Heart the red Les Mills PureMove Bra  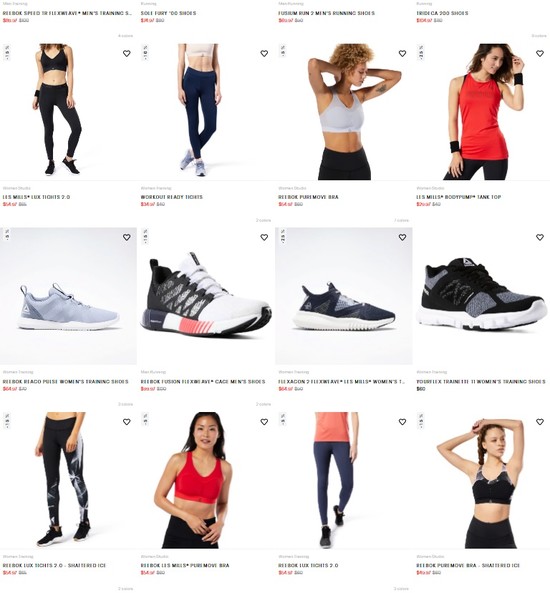[x=264, y=422]
